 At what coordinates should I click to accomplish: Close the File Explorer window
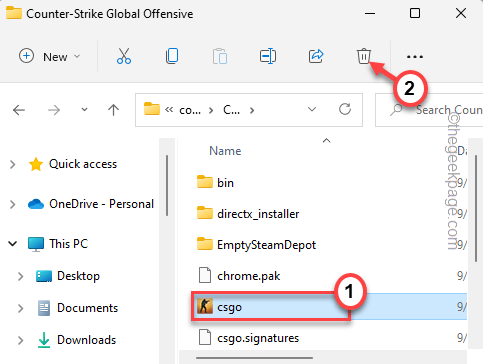pos(461,14)
